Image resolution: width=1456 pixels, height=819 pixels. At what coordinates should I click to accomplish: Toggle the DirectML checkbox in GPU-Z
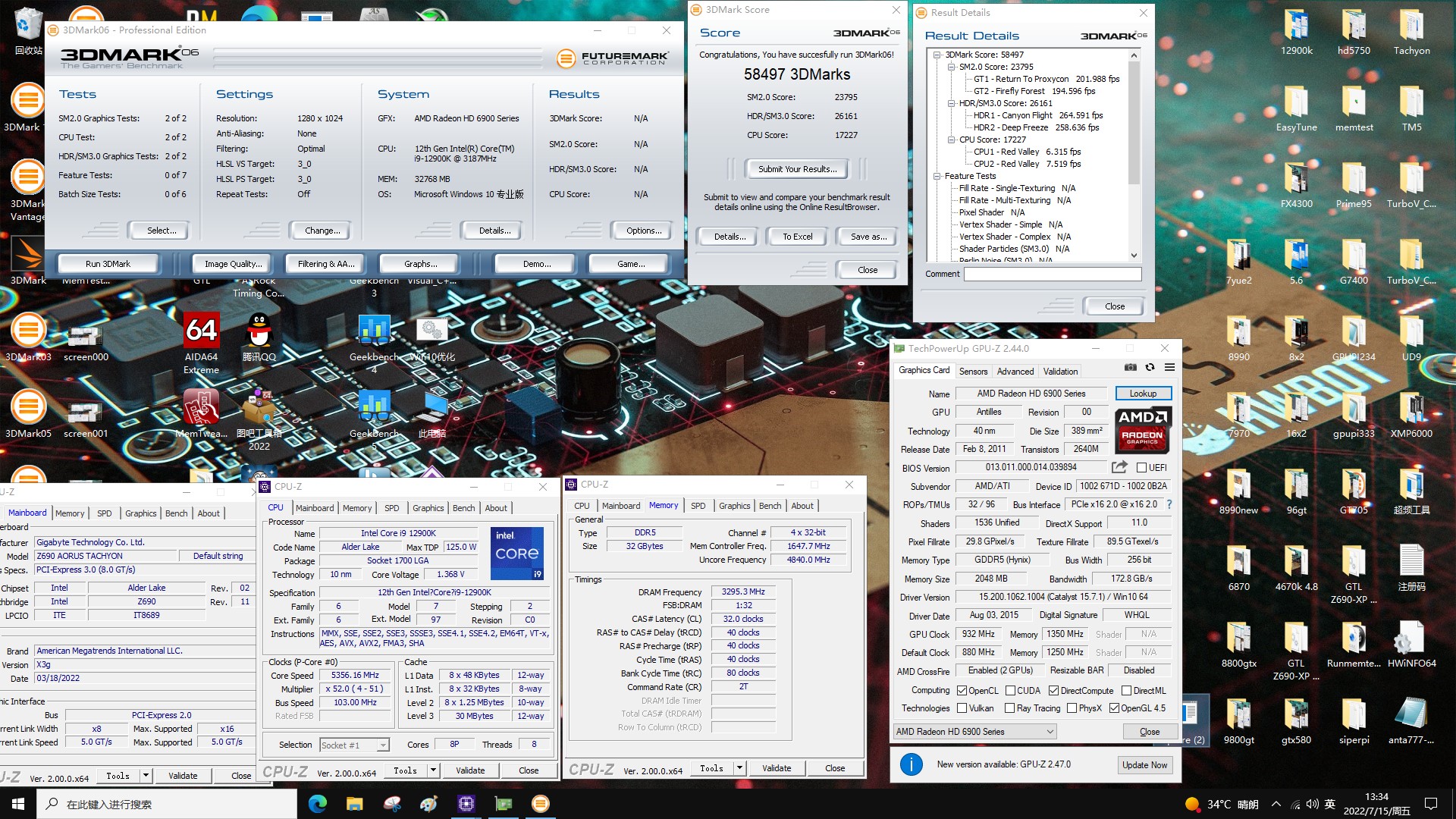click(1127, 691)
